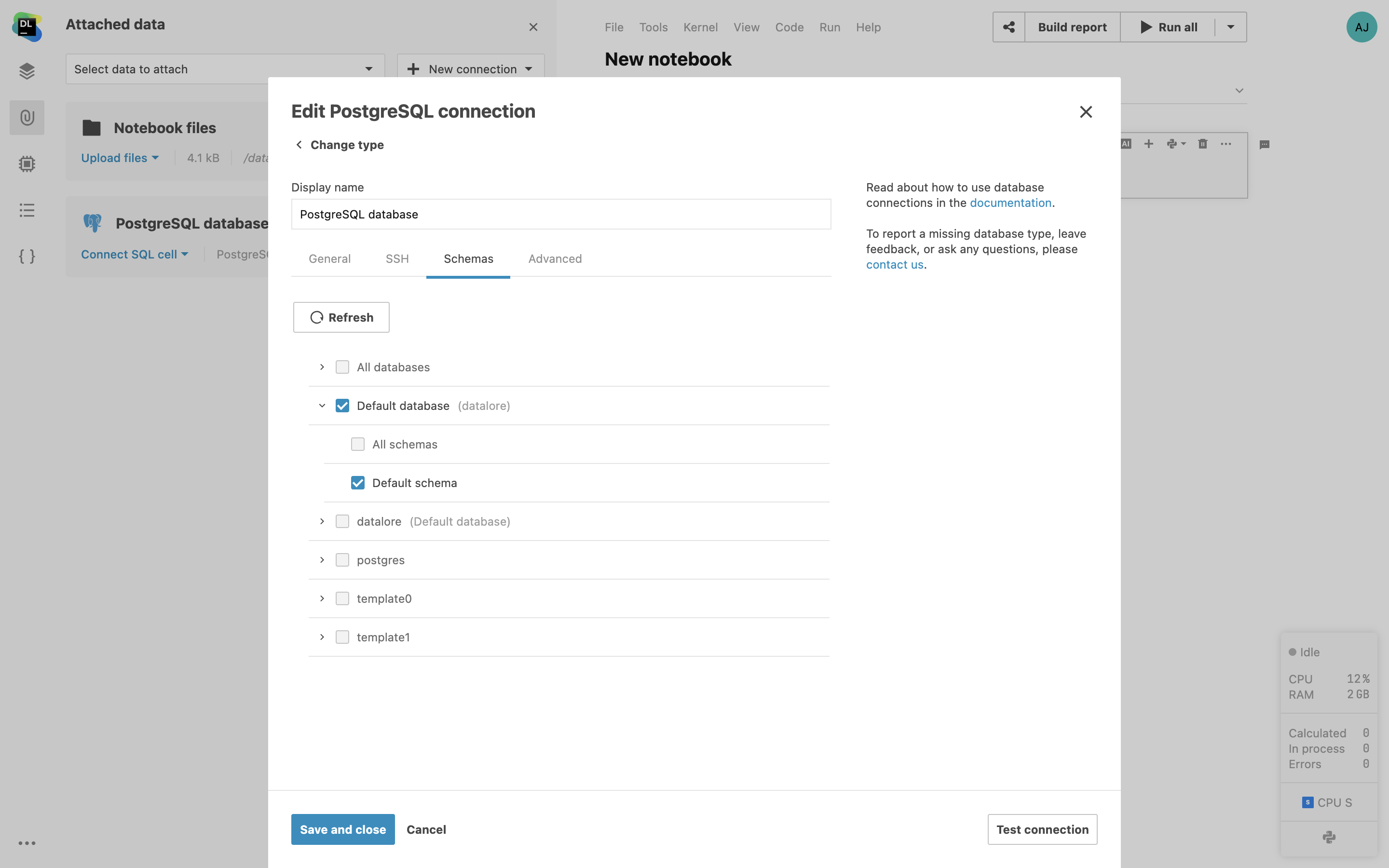This screenshot has width=1389, height=868.
Task: Check the All databases checkbox
Action: [x=342, y=367]
